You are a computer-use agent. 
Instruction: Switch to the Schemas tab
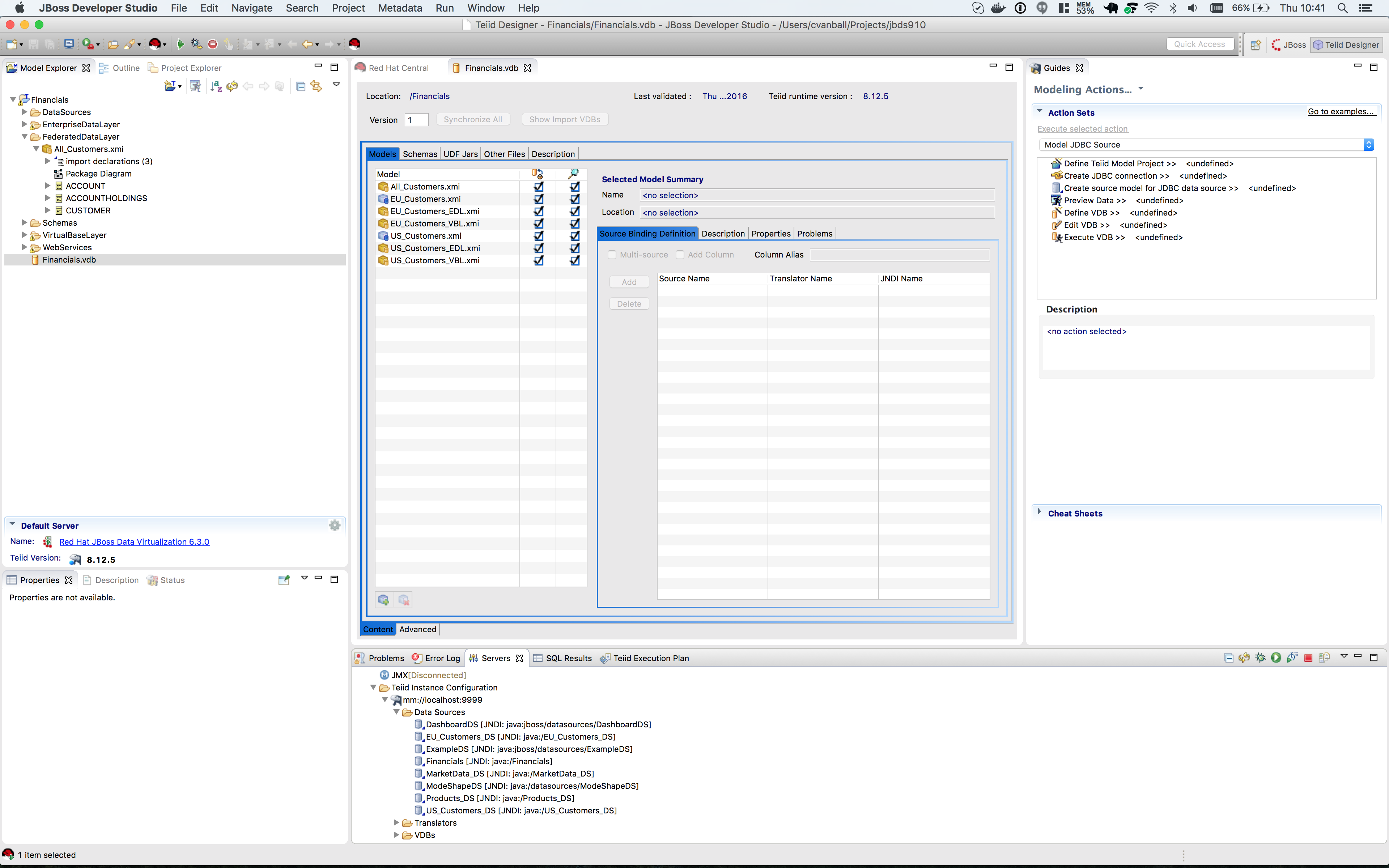[x=420, y=153]
